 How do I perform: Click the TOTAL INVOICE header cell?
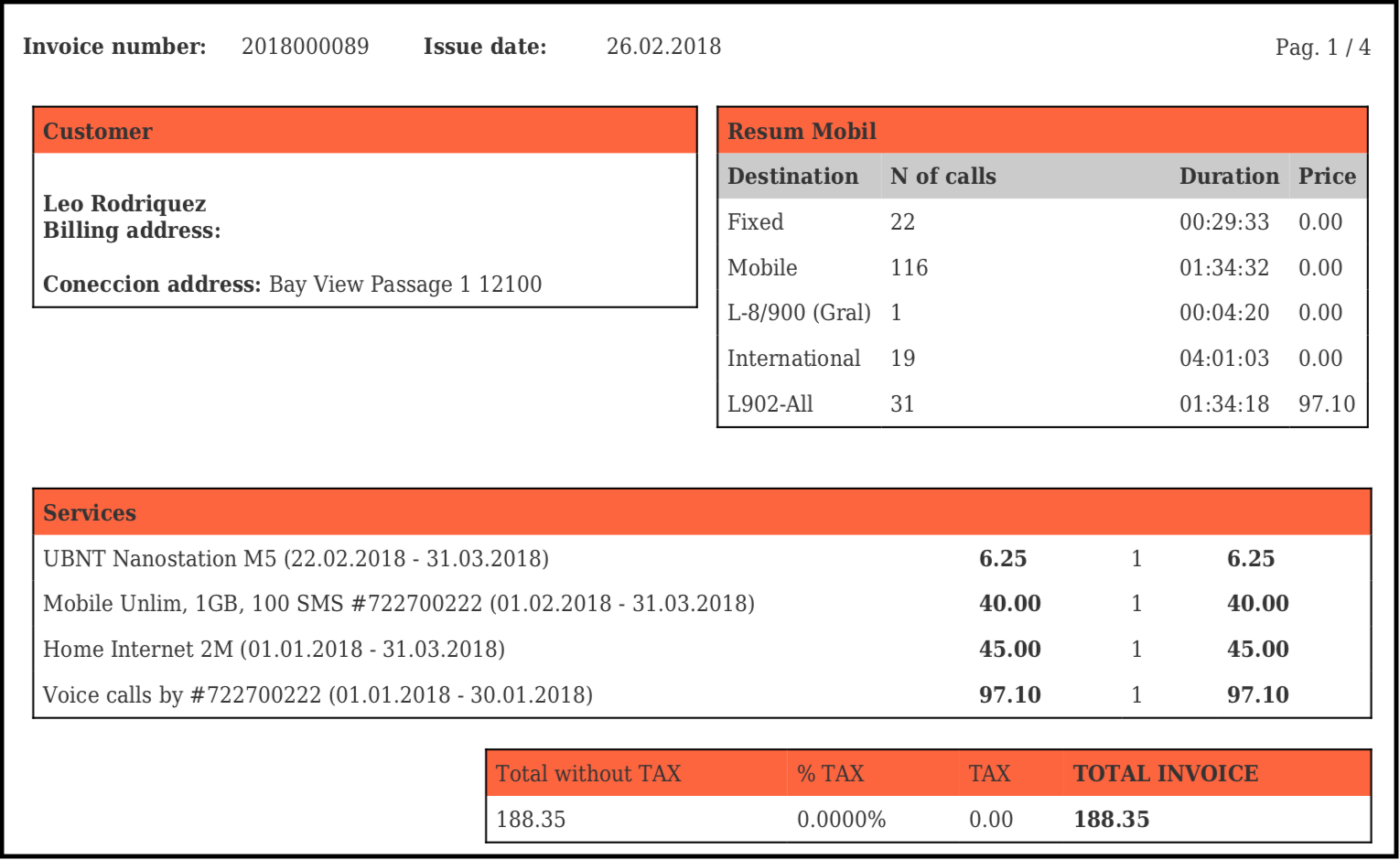[1165, 774]
